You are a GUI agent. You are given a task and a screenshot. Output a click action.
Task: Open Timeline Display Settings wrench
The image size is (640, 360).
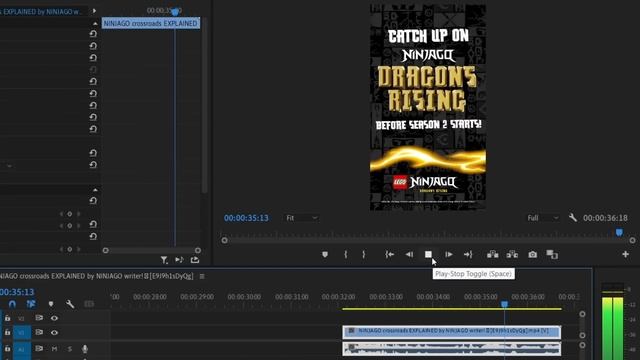pos(70,304)
